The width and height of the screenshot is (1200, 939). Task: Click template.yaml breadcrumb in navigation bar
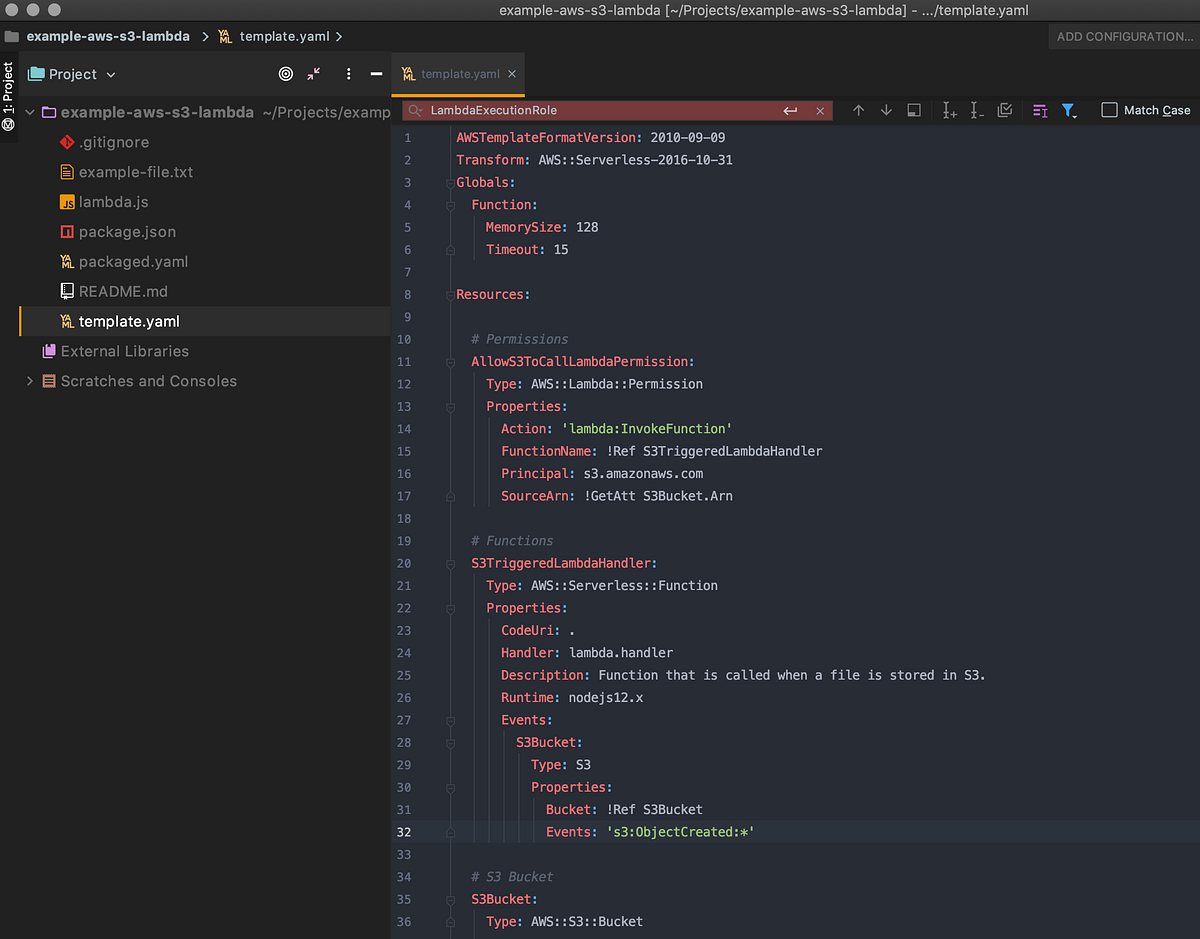[285, 36]
